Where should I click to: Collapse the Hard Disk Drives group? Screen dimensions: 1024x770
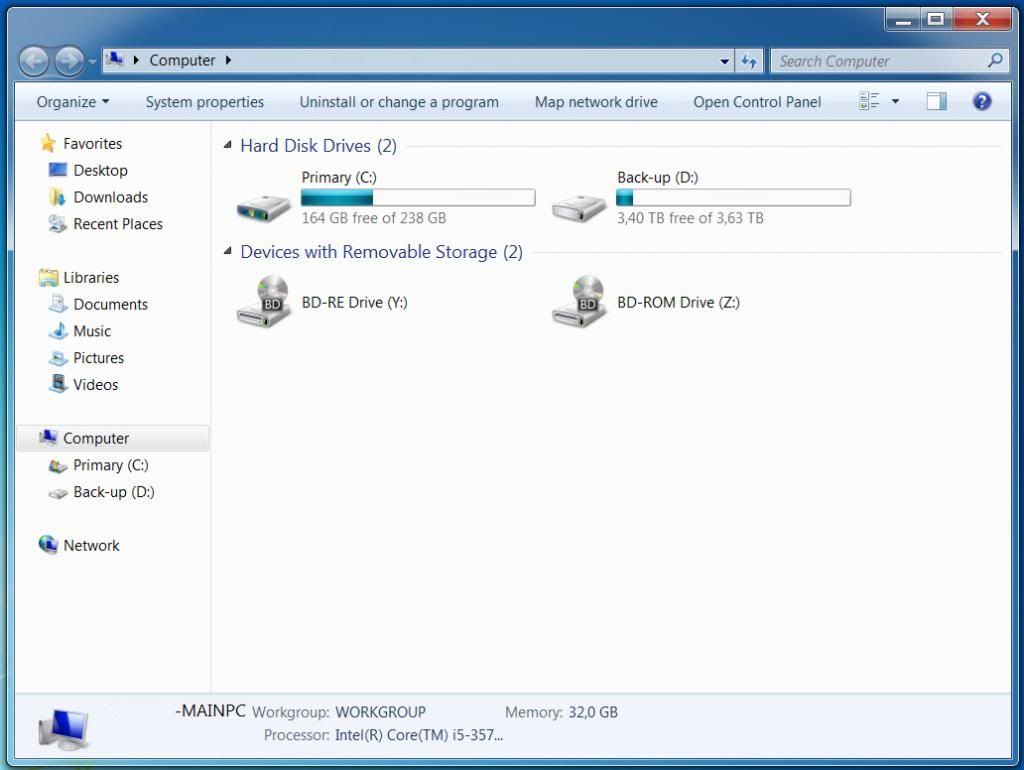[x=228, y=146]
